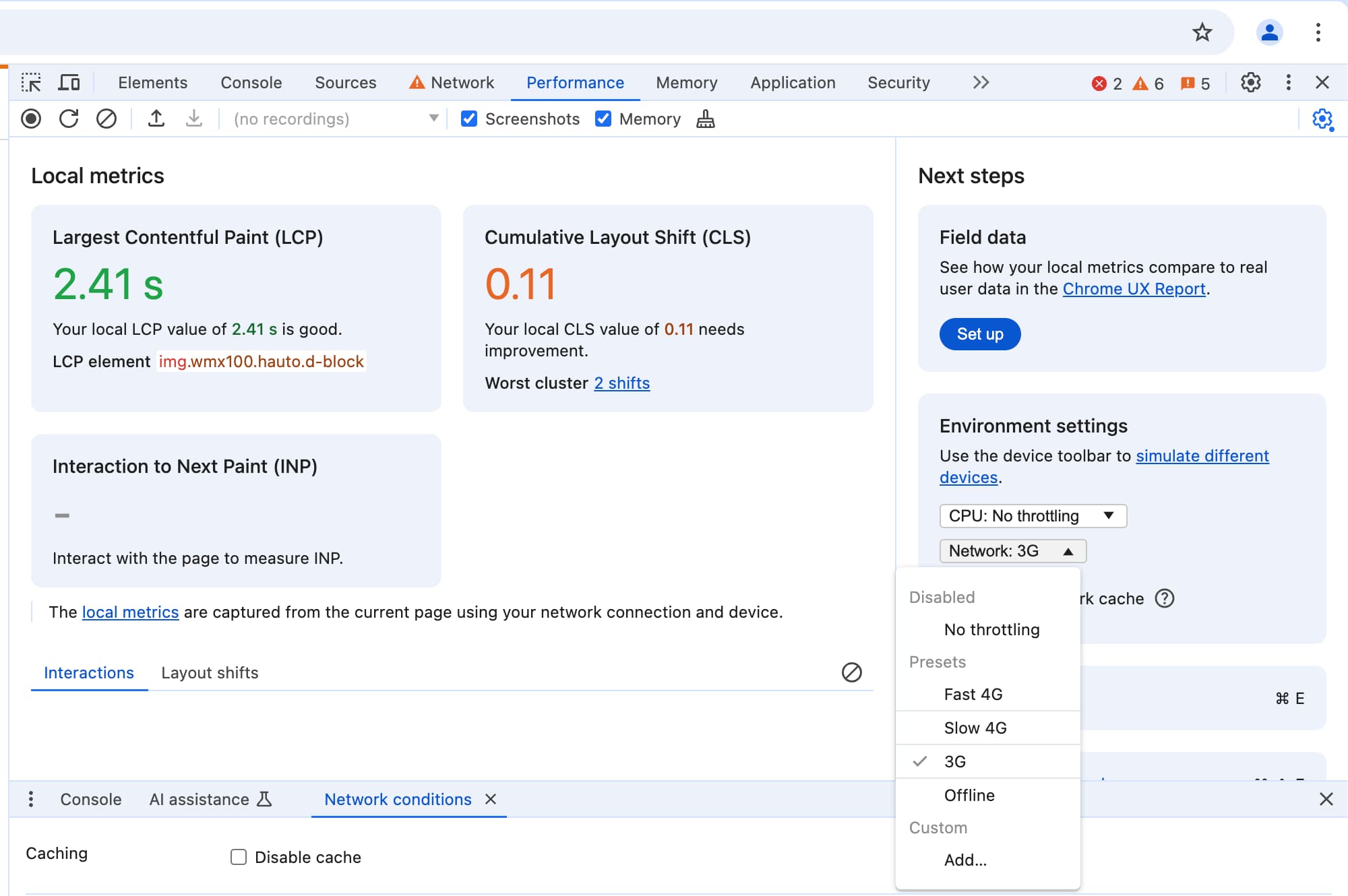
Task: Enable the Disable cache checkbox
Action: (239, 857)
